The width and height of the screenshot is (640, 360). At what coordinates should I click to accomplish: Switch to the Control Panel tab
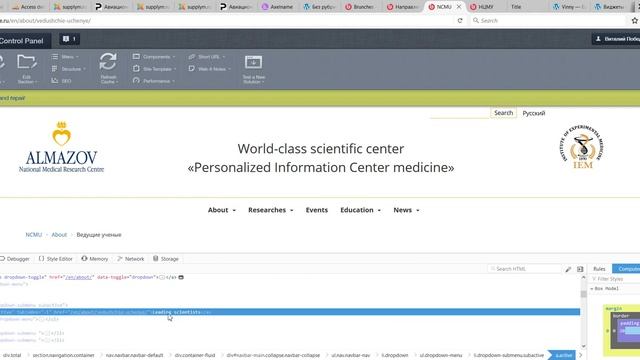(22, 41)
